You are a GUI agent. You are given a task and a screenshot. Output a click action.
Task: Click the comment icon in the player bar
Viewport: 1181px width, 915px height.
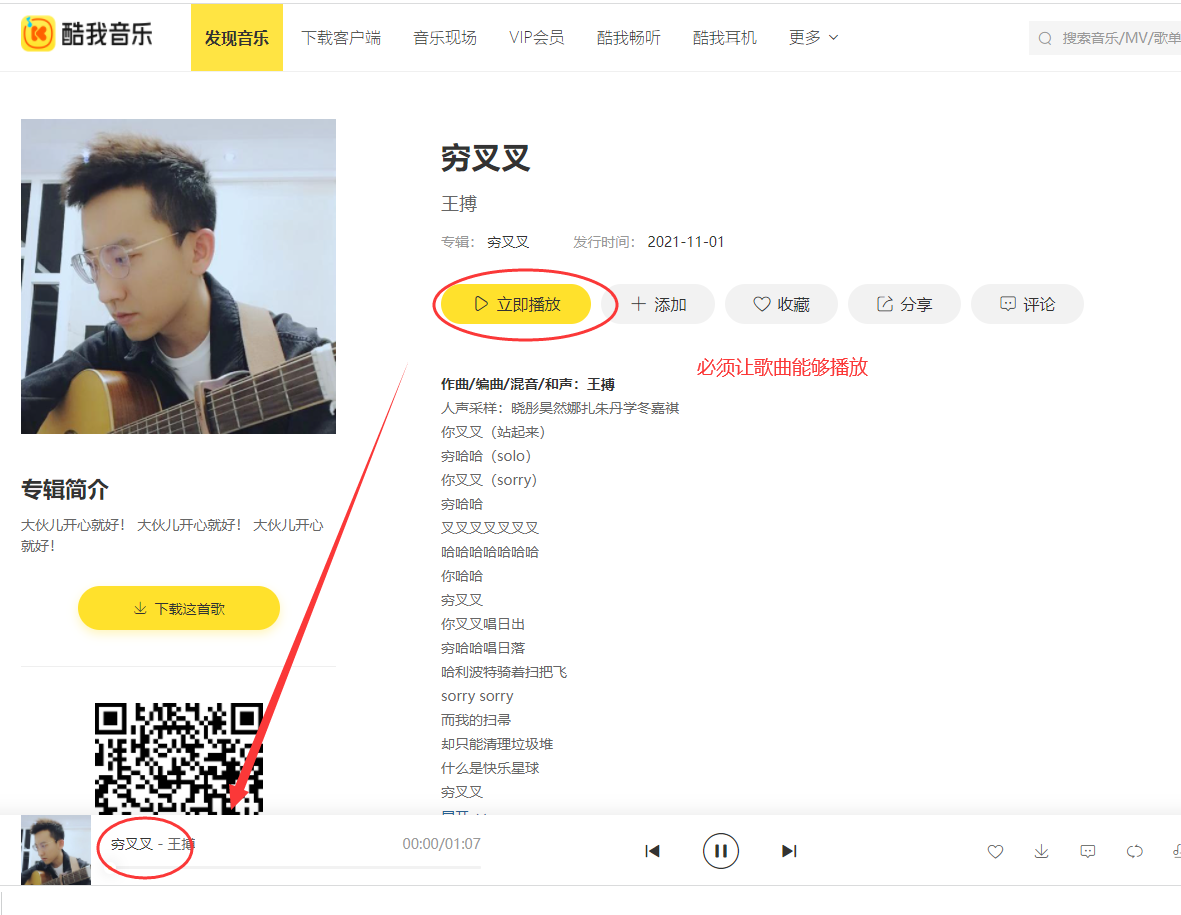coord(1088,851)
